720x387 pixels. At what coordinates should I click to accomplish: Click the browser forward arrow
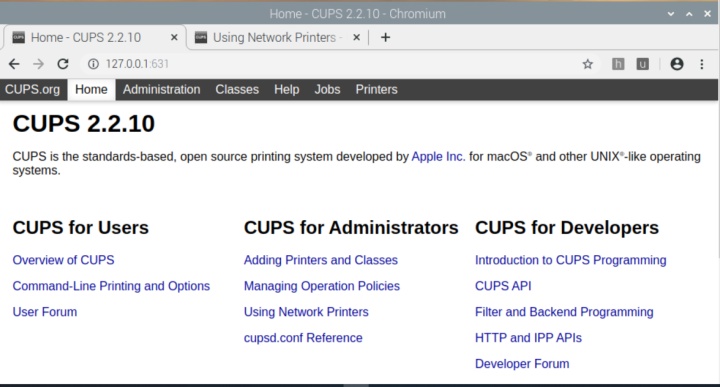[x=39, y=64]
